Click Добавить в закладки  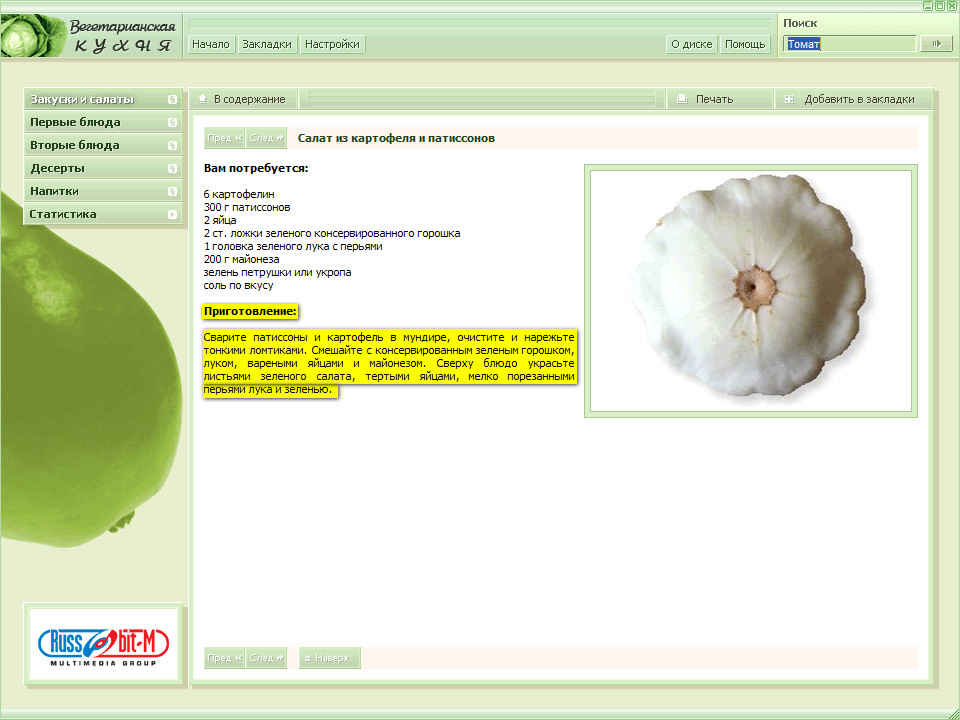[x=853, y=99]
